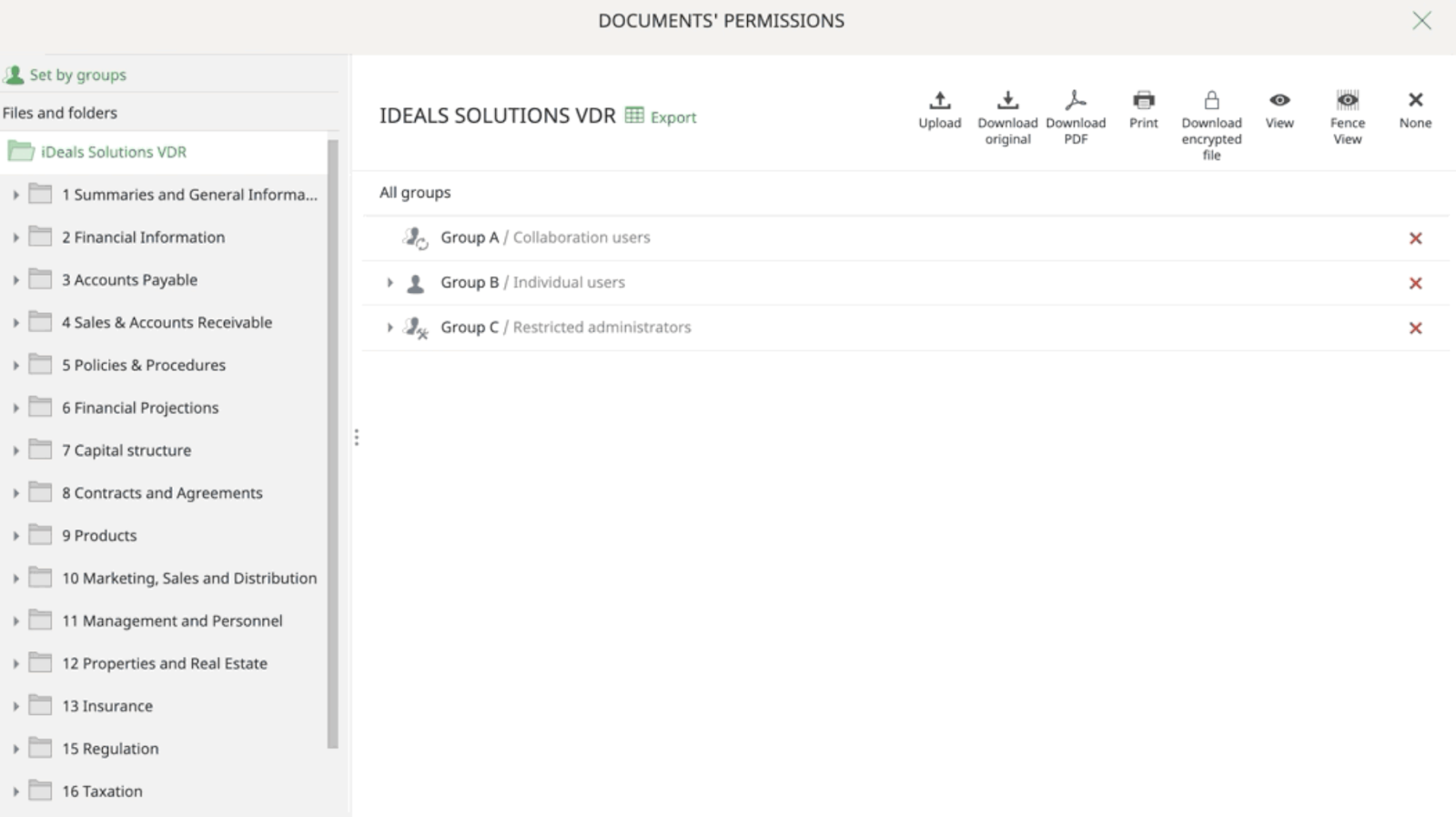
Task: Click the Fence View icon
Action: (x=1348, y=100)
